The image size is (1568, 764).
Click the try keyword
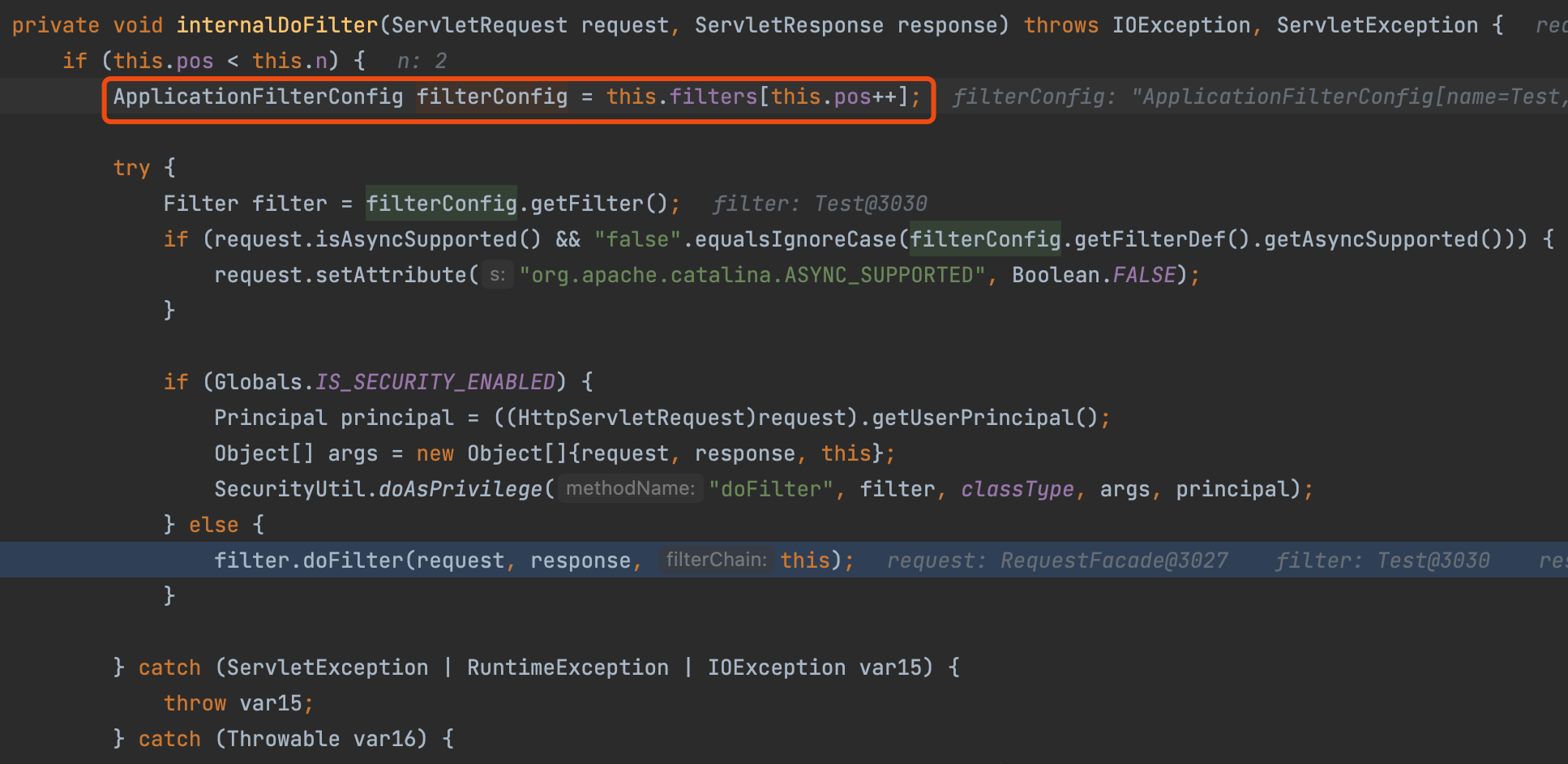point(131,168)
